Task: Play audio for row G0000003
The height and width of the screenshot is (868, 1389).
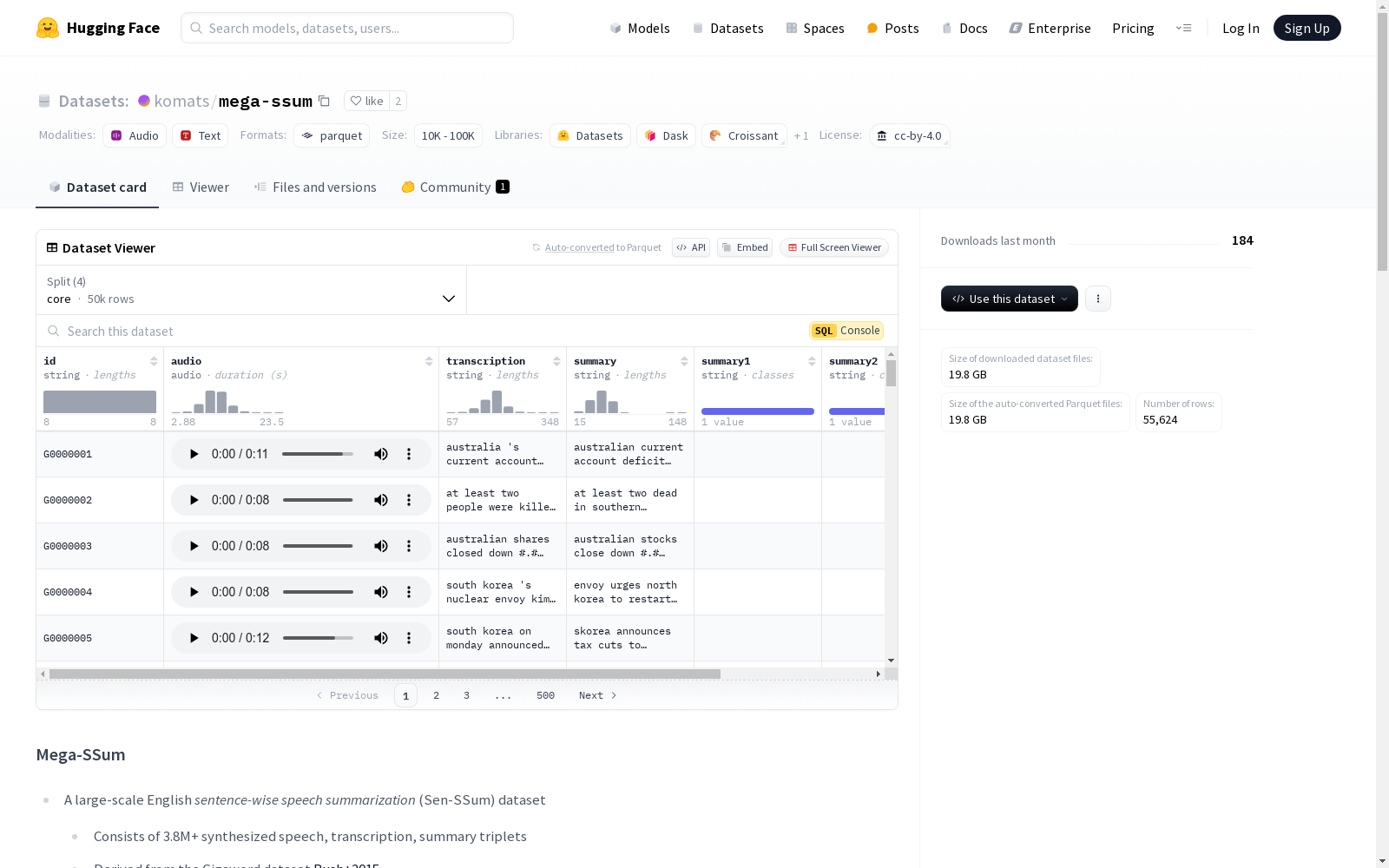Action: (194, 546)
